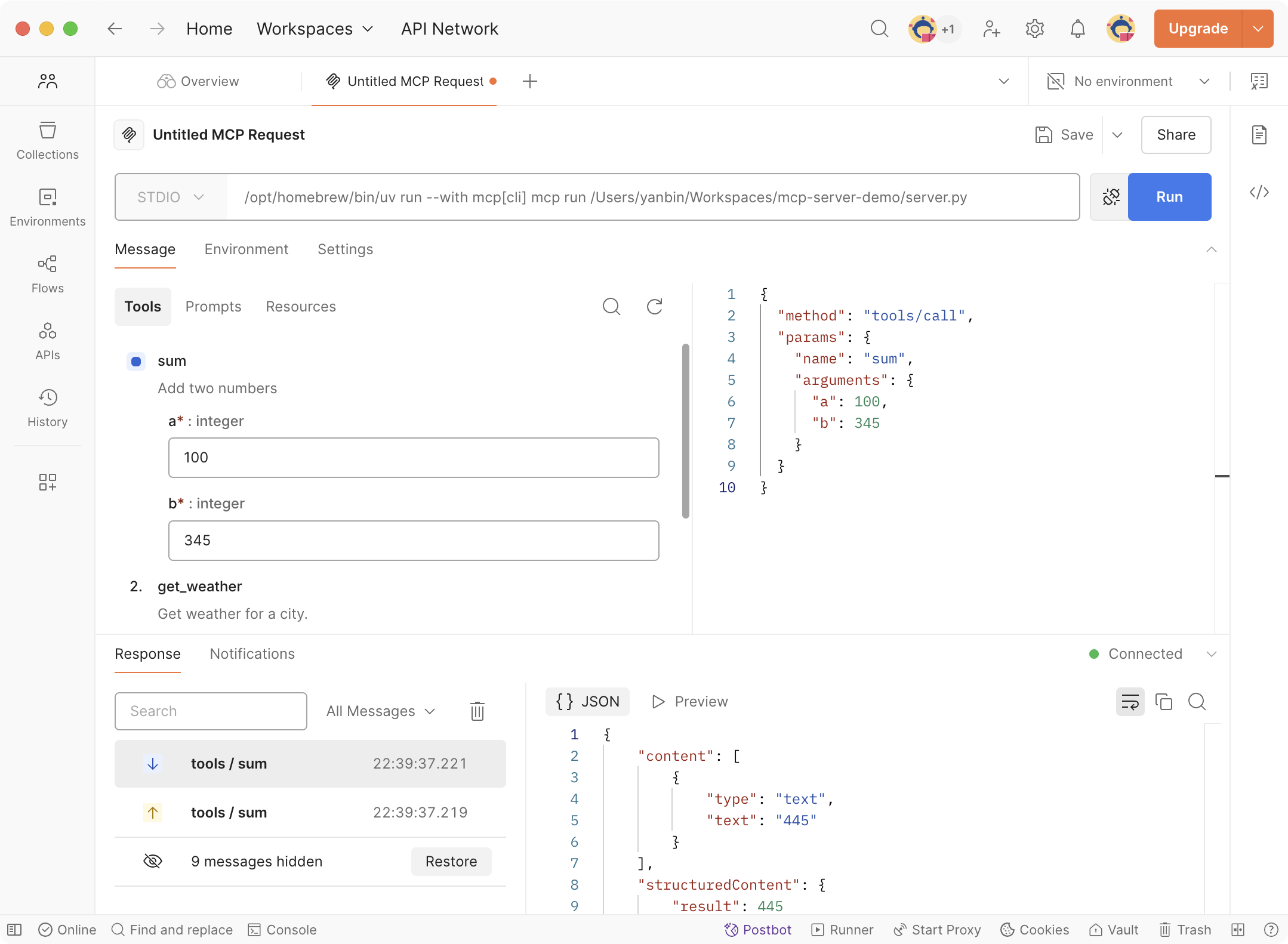Open the Flows sidebar section
Screen dimensions: 1288x944
(x=47, y=274)
